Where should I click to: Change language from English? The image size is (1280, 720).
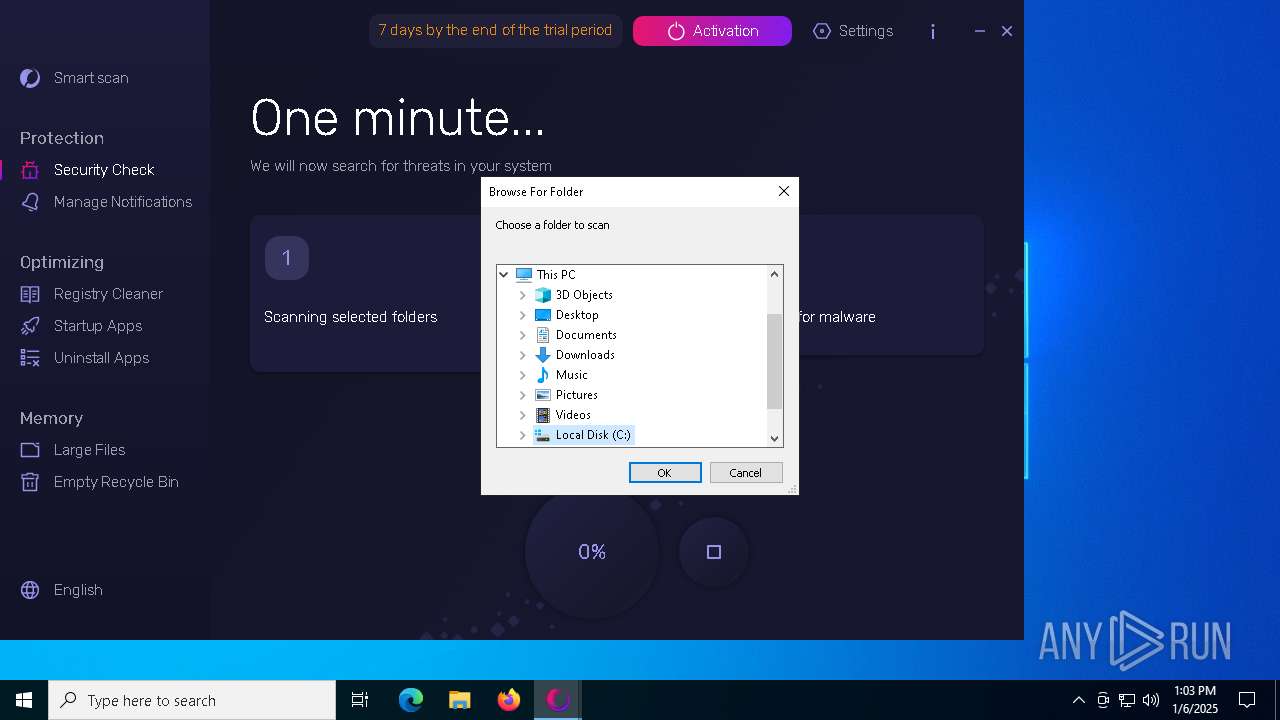[78, 590]
